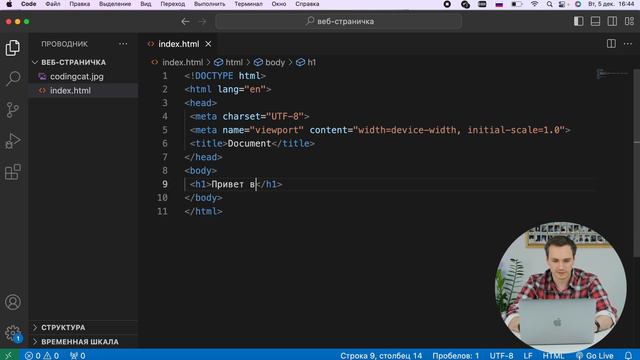Open Explorer panel more actions ellipsis

123,44
